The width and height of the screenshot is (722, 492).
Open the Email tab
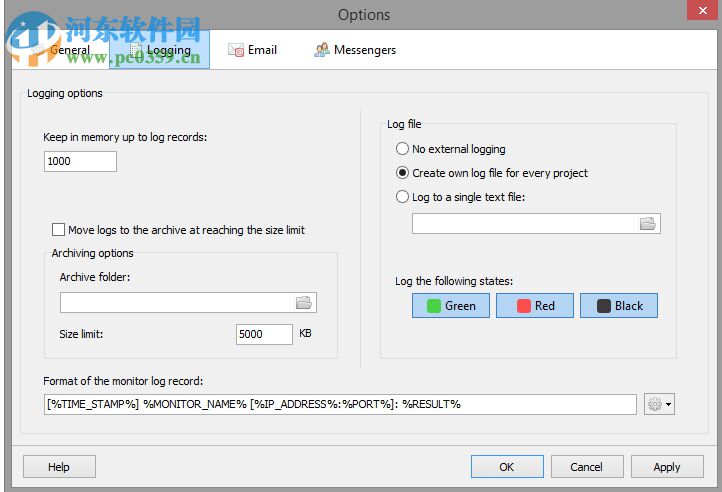pos(253,50)
